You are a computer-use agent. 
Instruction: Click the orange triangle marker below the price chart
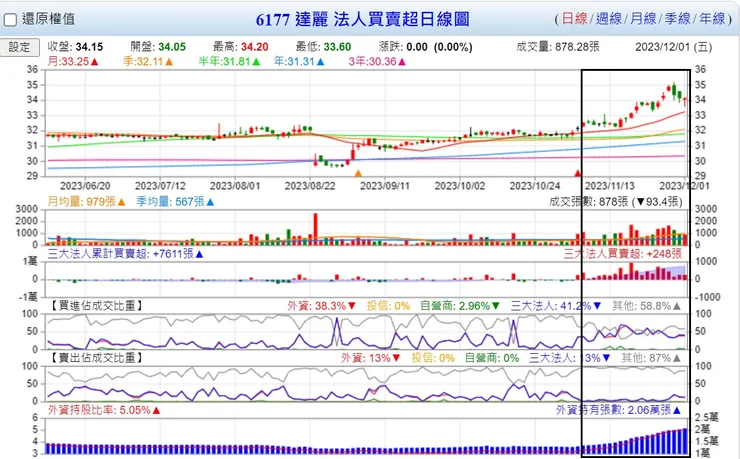click(358, 173)
